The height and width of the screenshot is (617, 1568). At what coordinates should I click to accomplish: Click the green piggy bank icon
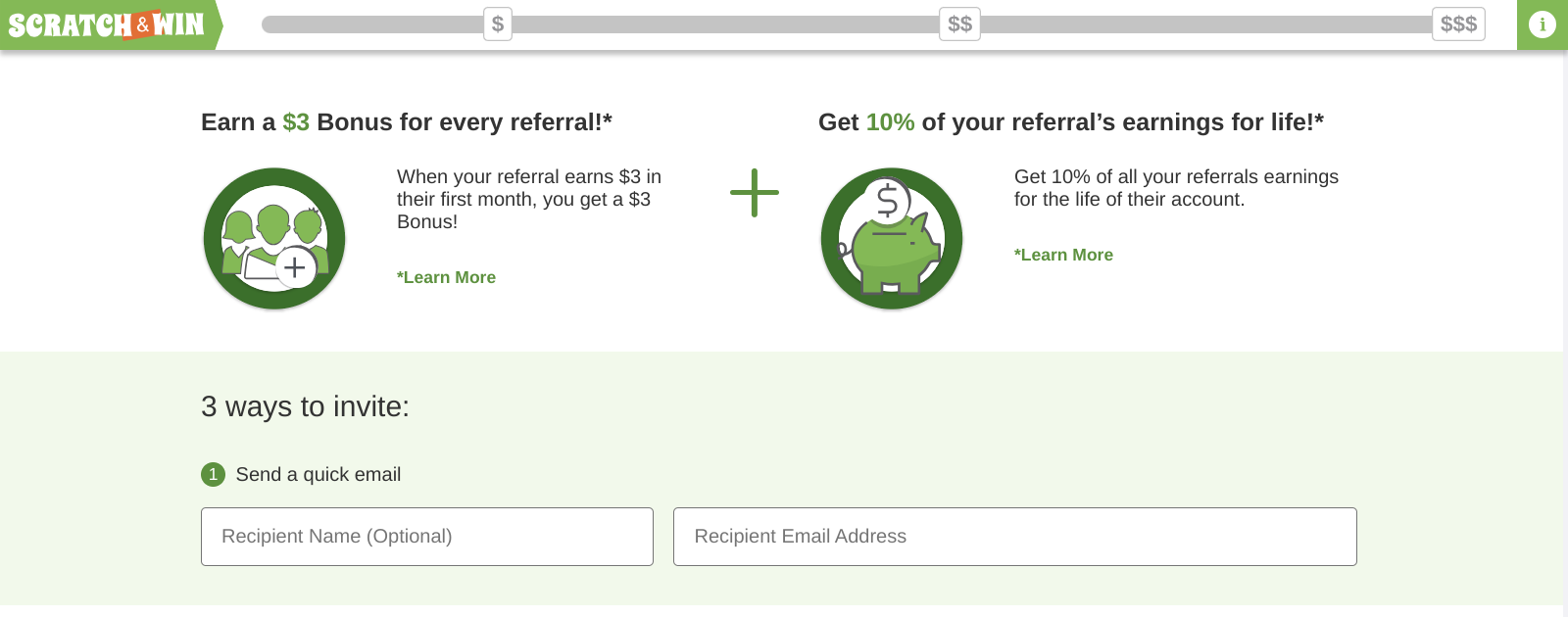[x=892, y=239]
